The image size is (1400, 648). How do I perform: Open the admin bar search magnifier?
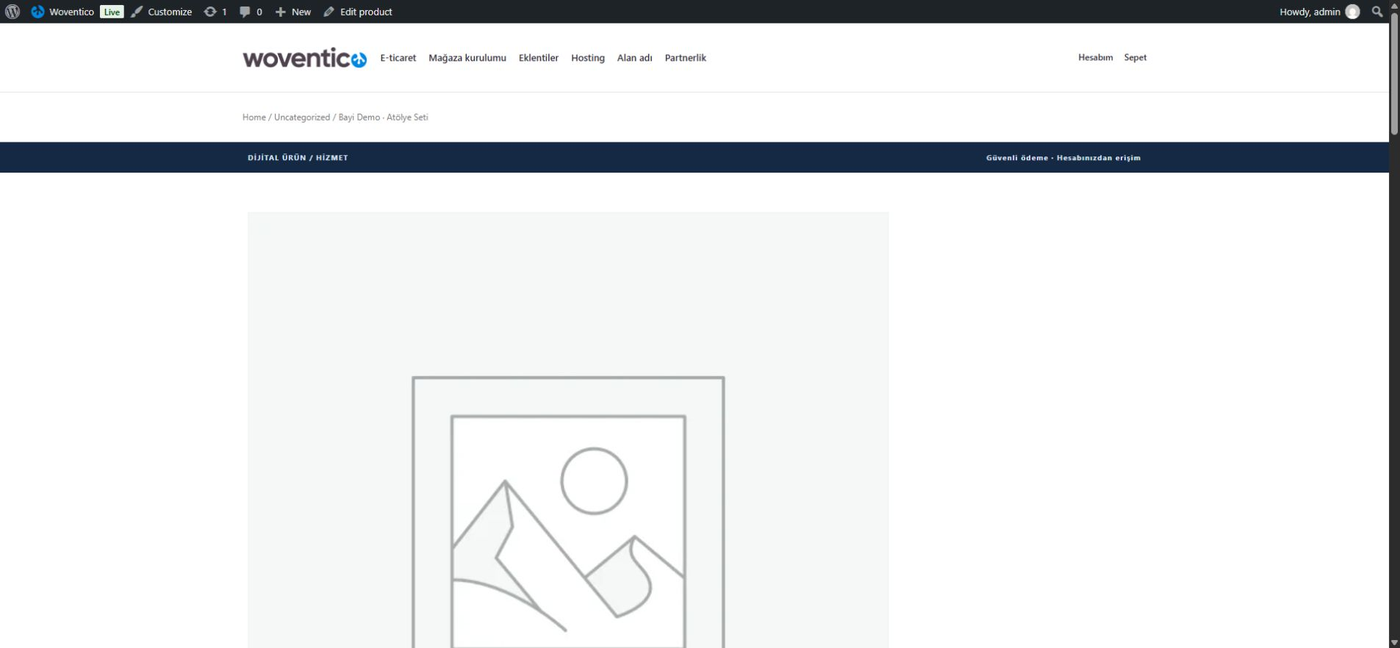click(x=1378, y=12)
